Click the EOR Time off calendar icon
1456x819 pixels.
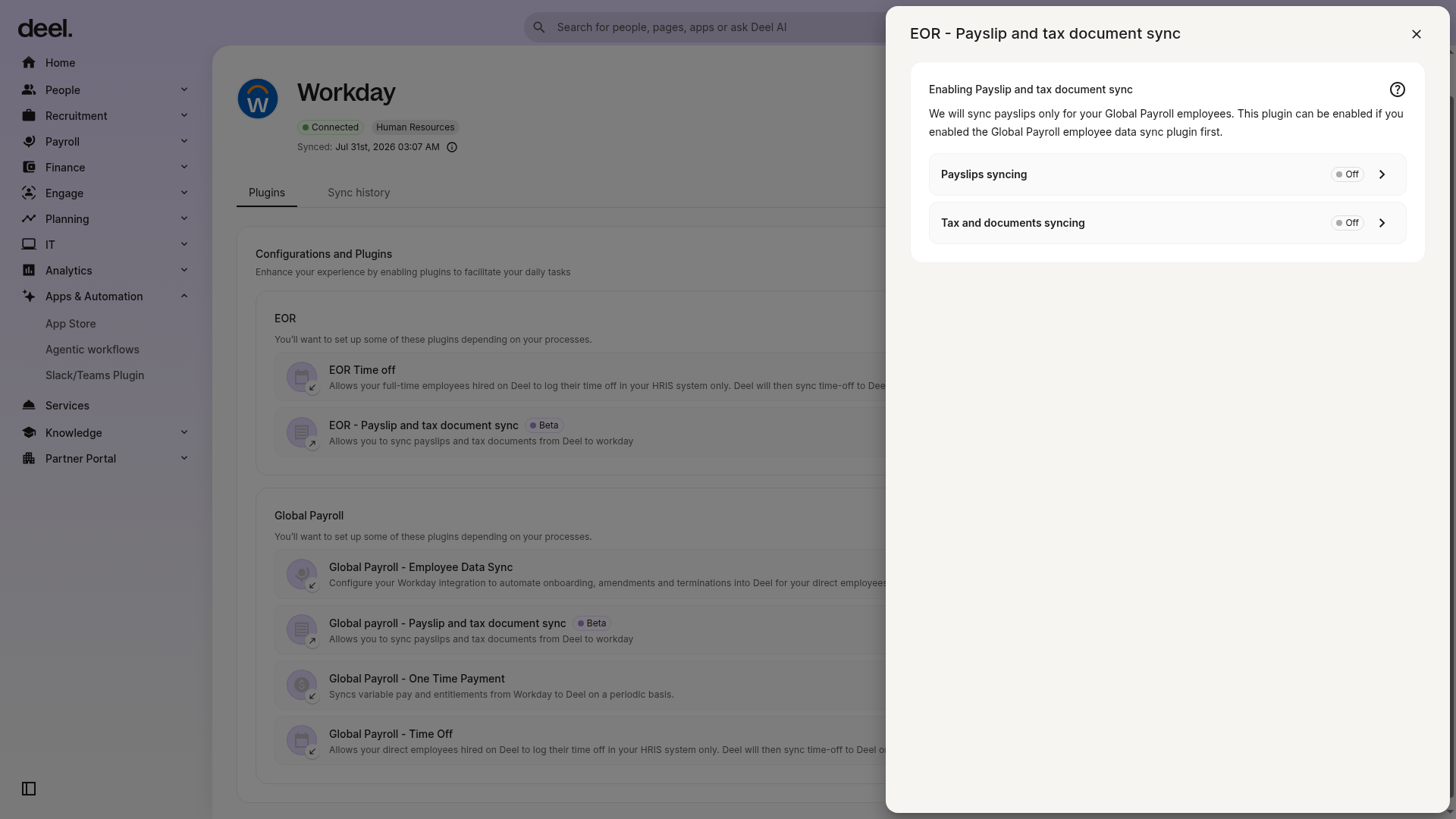tap(302, 377)
